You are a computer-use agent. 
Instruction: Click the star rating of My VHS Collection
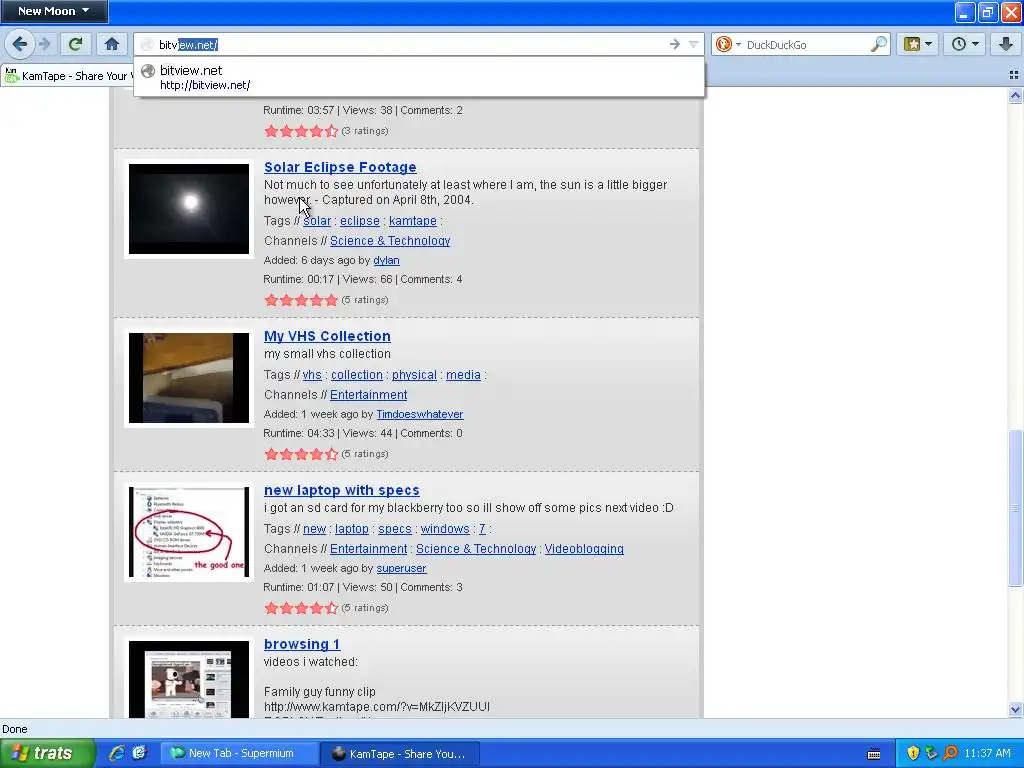(301, 454)
